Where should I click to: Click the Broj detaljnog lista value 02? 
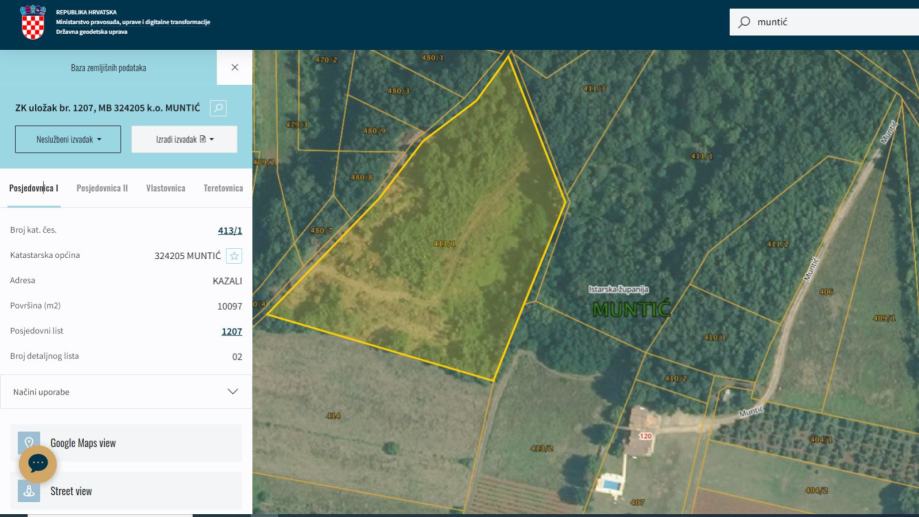tap(237, 356)
